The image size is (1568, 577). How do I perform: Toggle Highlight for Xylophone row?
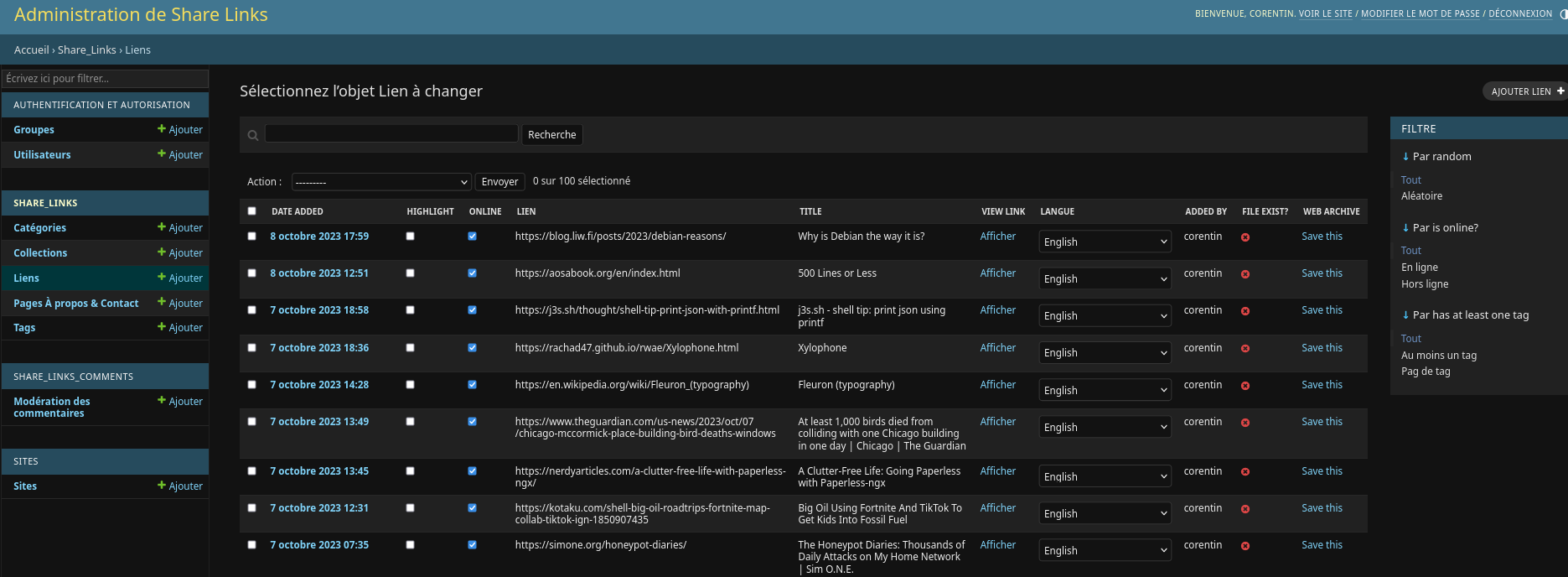pyautogui.click(x=410, y=348)
